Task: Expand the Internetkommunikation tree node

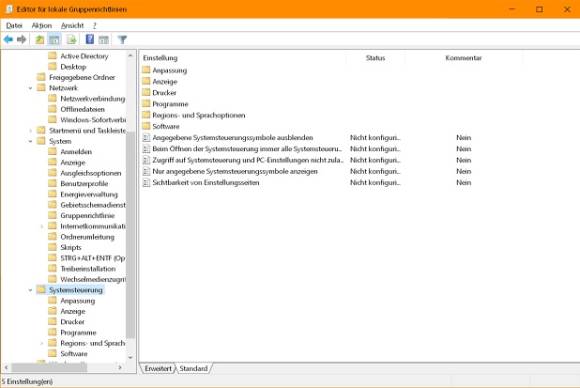Action: (x=42, y=226)
